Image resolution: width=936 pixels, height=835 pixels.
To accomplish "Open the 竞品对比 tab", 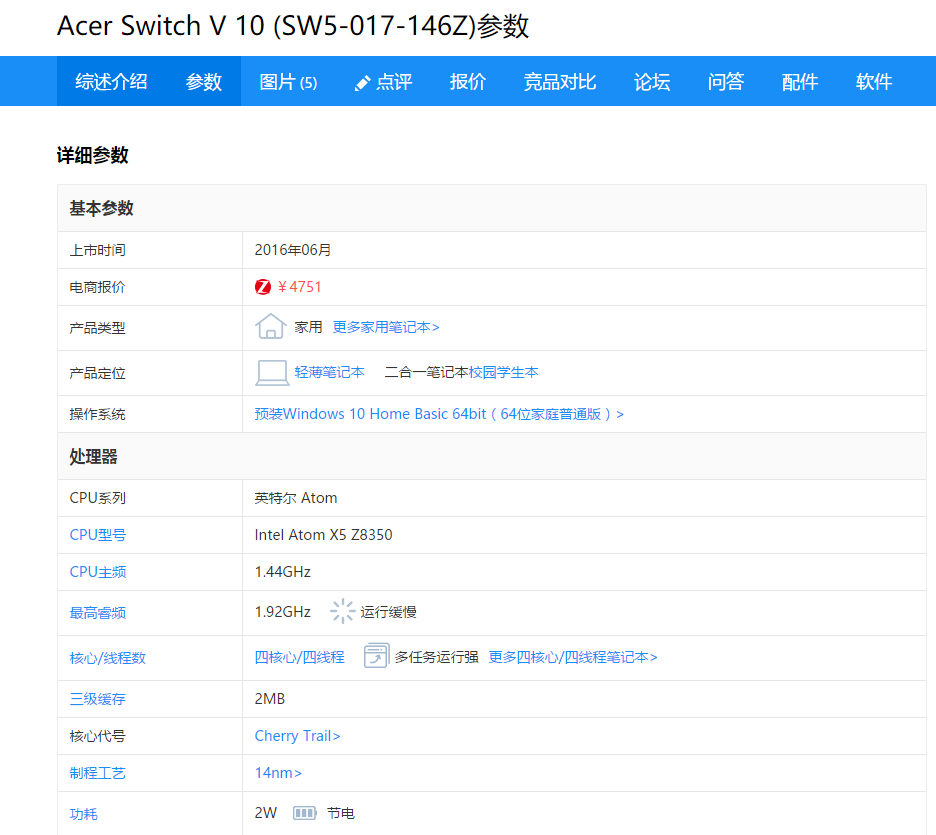I will pos(560,81).
